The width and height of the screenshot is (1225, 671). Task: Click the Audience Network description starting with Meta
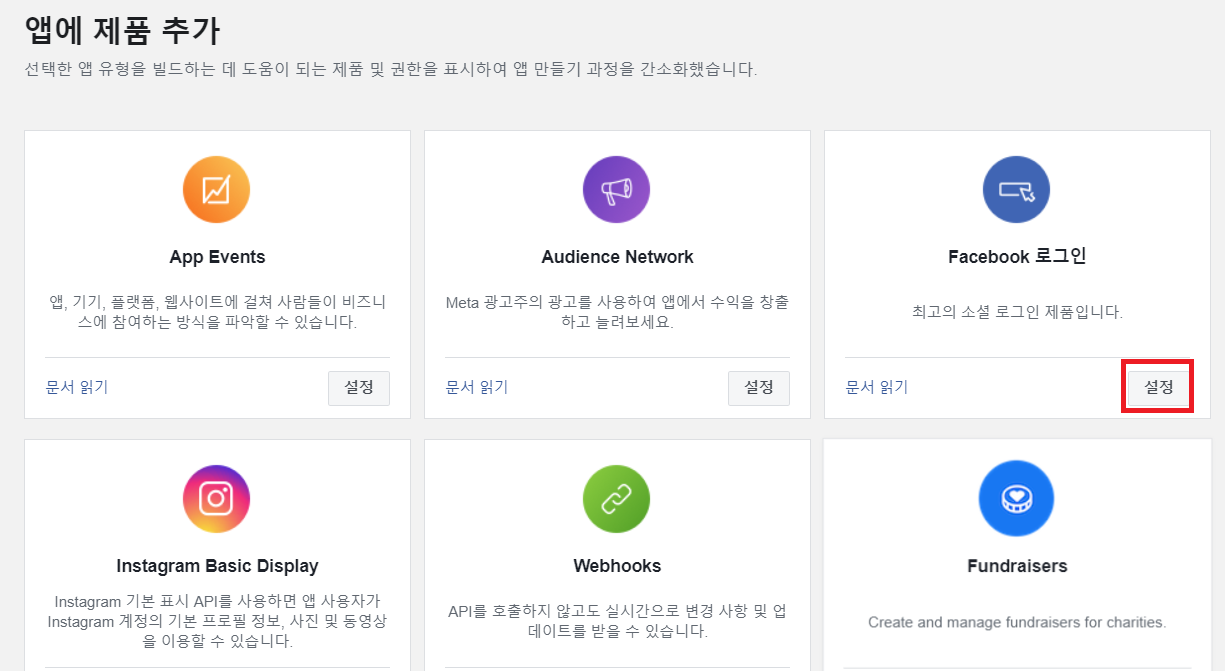tap(617, 312)
